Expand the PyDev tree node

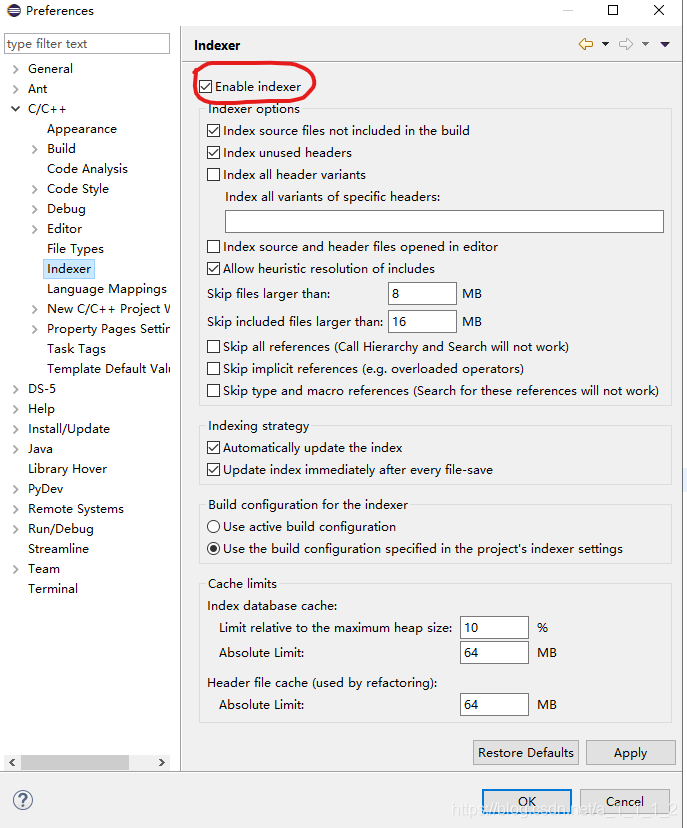click(15, 490)
